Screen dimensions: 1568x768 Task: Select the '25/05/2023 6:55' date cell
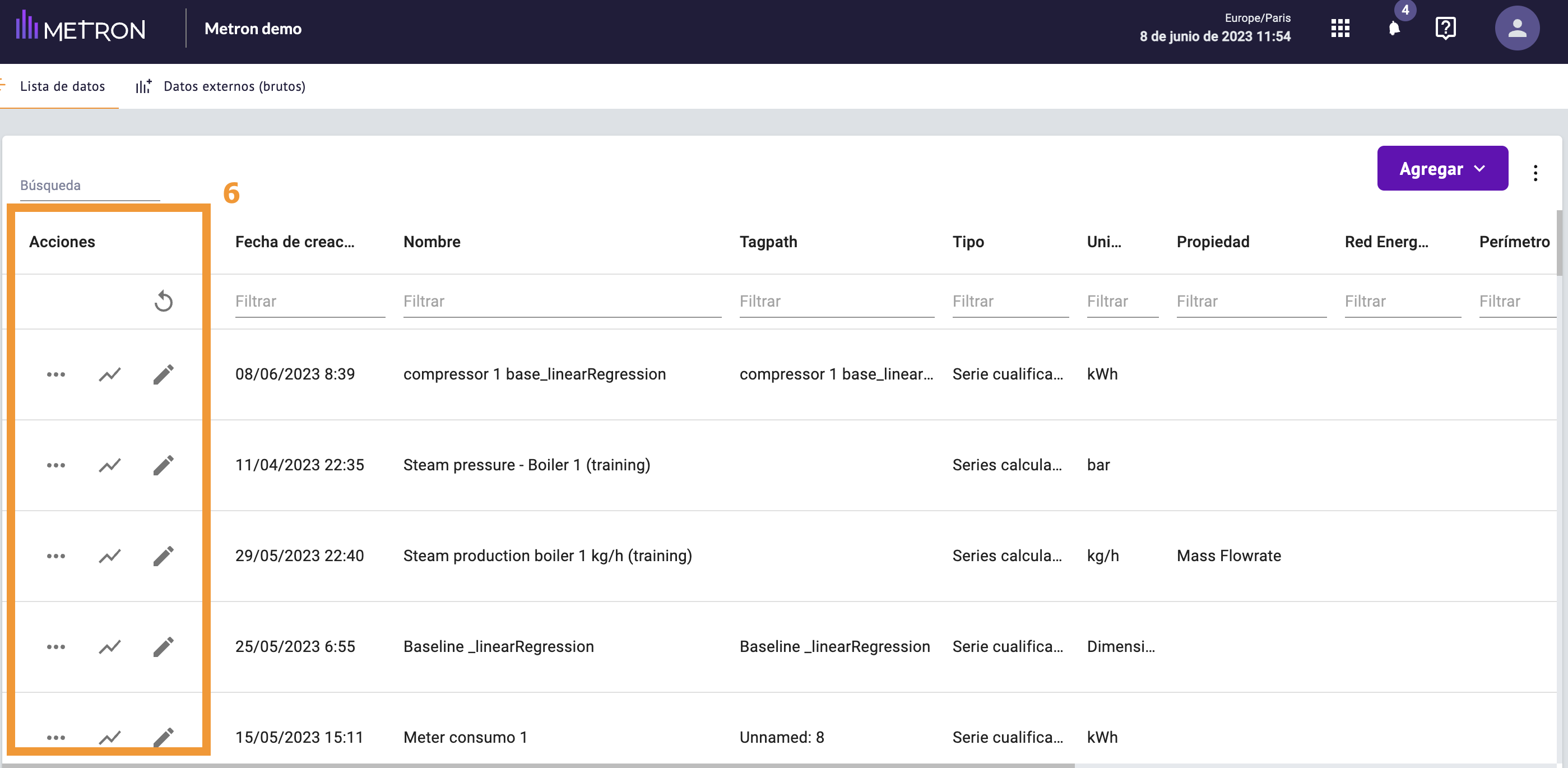click(295, 647)
